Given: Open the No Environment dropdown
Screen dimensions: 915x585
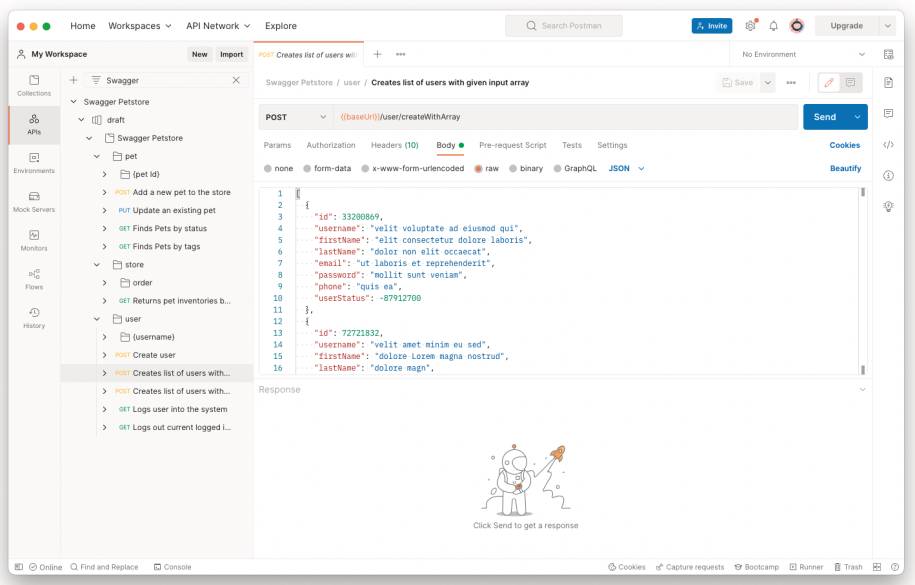Looking at the screenshot, I should (804, 54).
